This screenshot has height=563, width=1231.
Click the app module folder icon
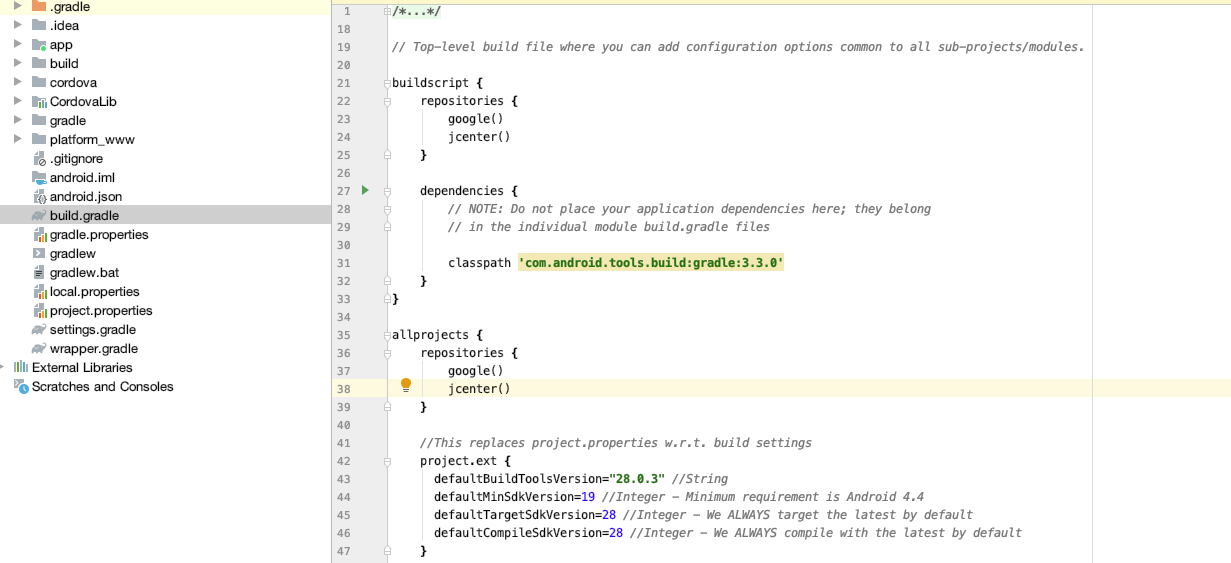click(x=39, y=44)
